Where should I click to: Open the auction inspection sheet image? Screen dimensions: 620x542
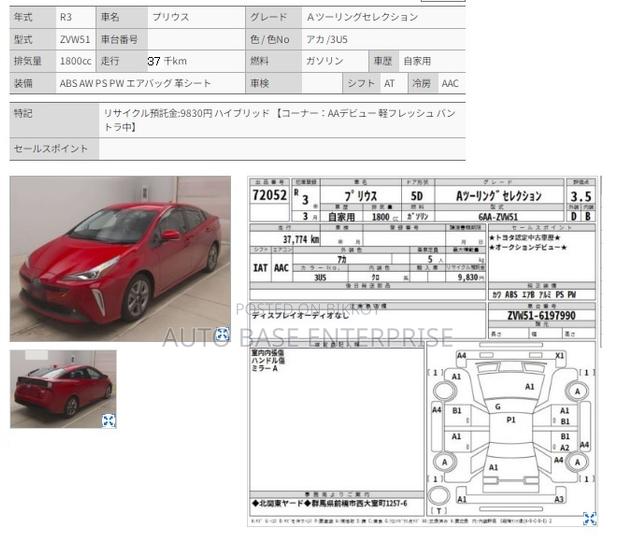pos(422,352)
